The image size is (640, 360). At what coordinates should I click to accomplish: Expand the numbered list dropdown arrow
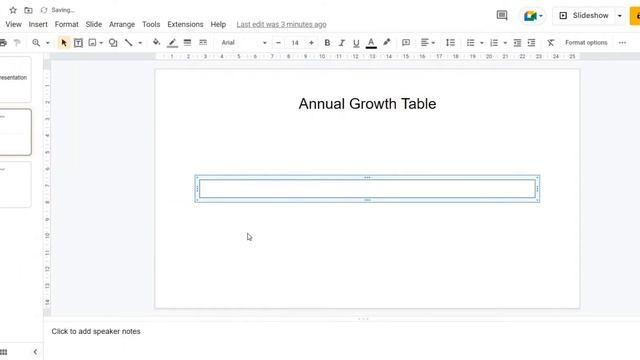pyautogui.click(x=505, y=43)
